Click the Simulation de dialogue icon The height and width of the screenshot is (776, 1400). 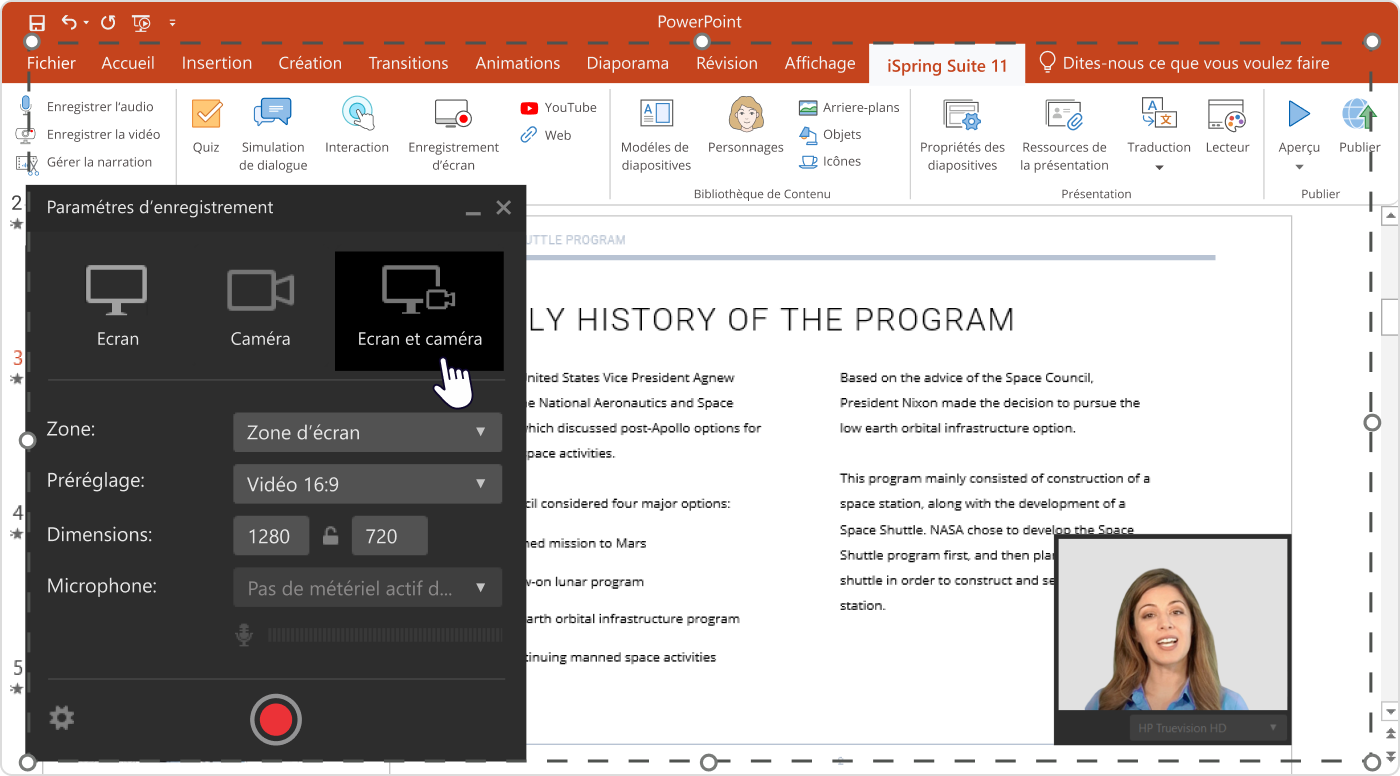coord(272,114)
